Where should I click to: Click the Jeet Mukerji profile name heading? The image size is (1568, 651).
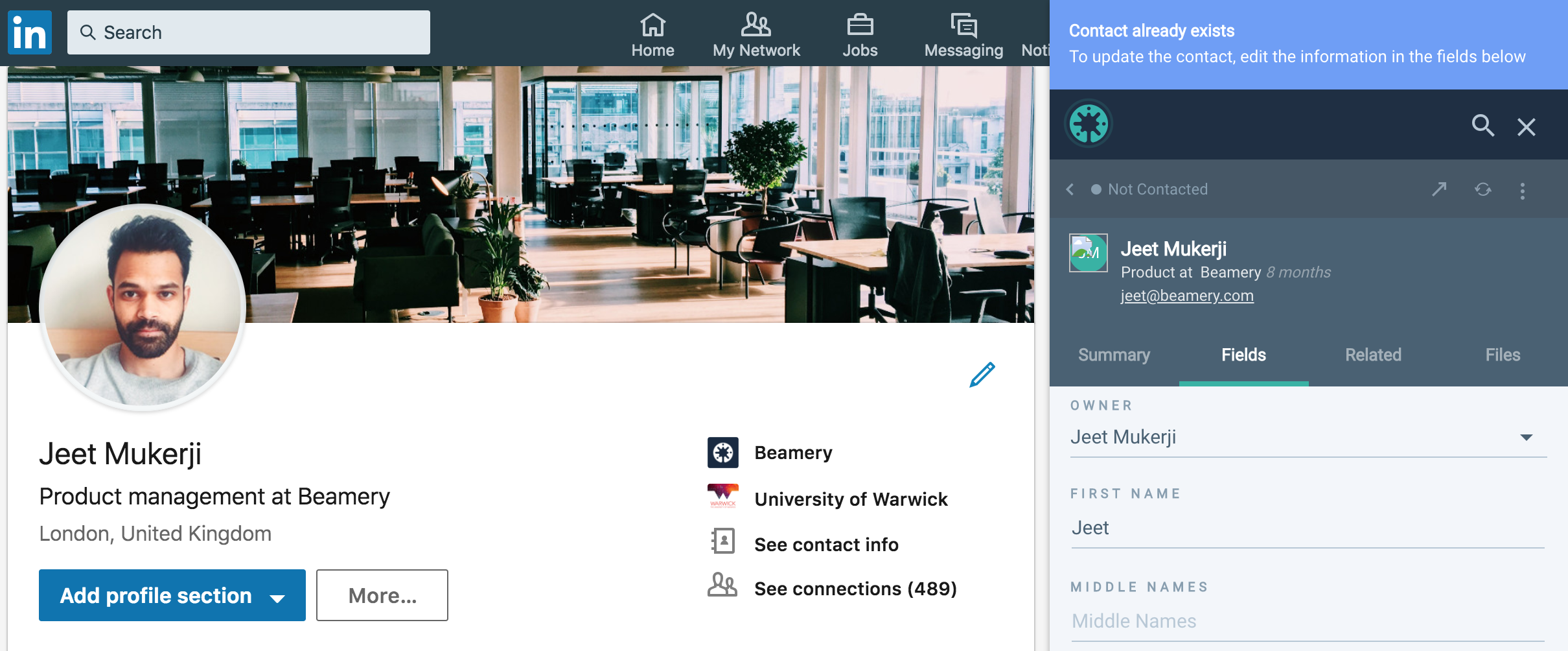pos(121,454)
